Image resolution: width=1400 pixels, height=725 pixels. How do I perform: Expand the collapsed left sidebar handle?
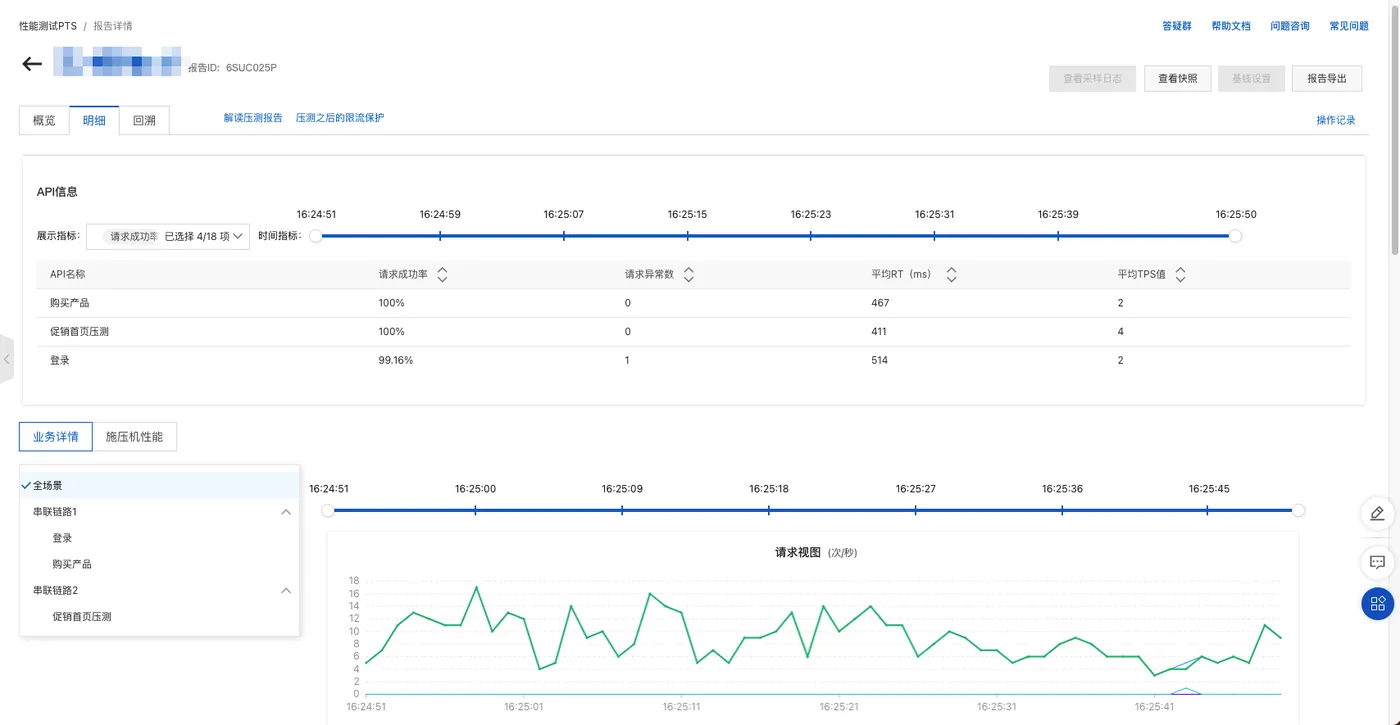pos(6,359)
